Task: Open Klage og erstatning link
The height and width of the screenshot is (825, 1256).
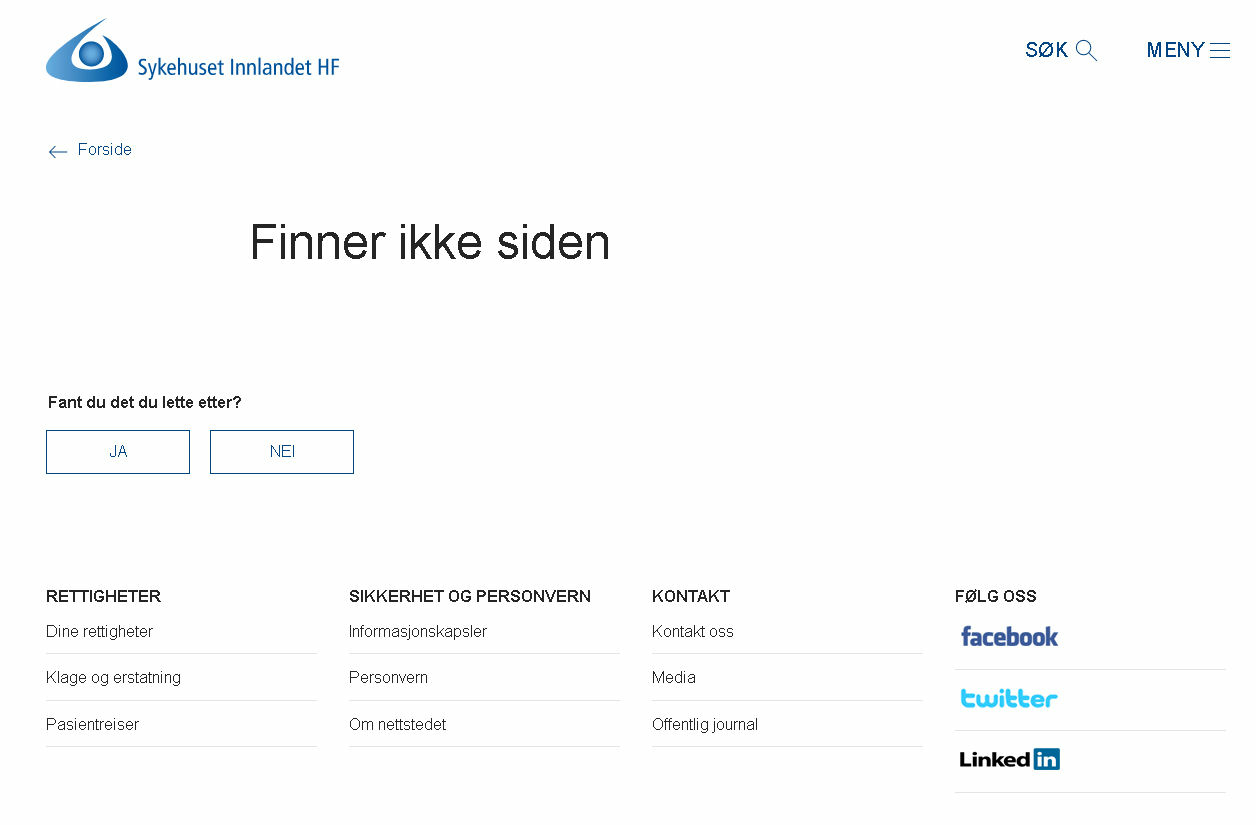Action: pos(113,678)
